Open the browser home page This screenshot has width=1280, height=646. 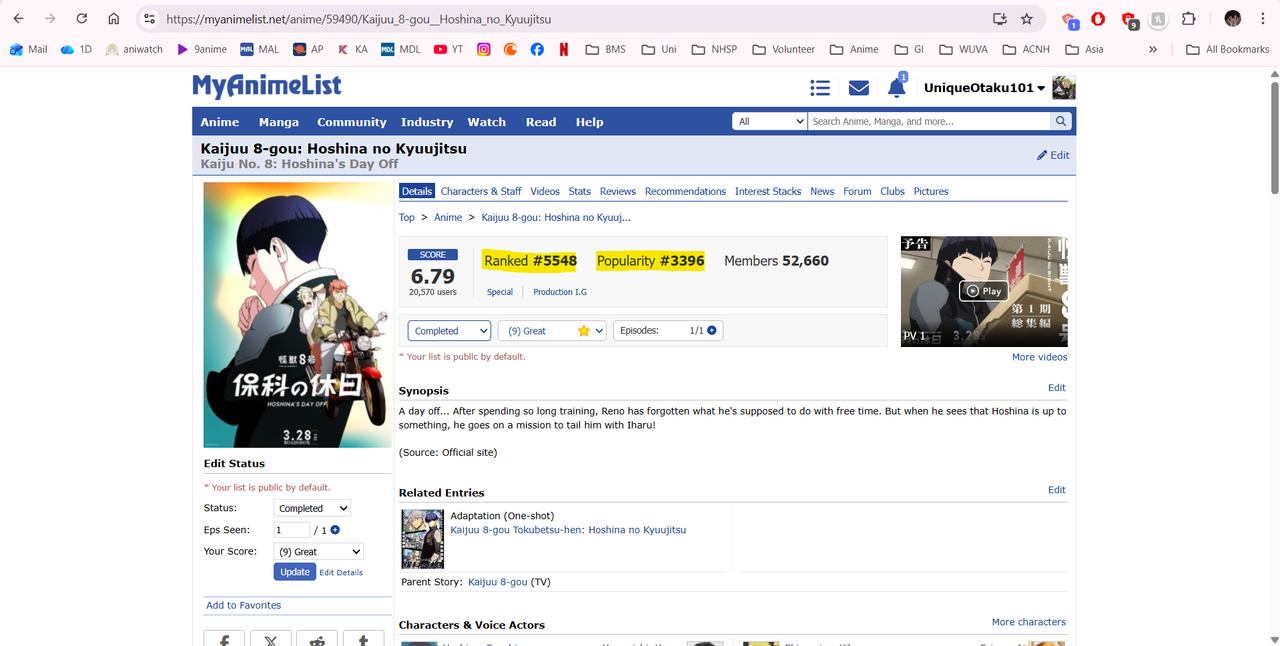click(x=114, y=19)
